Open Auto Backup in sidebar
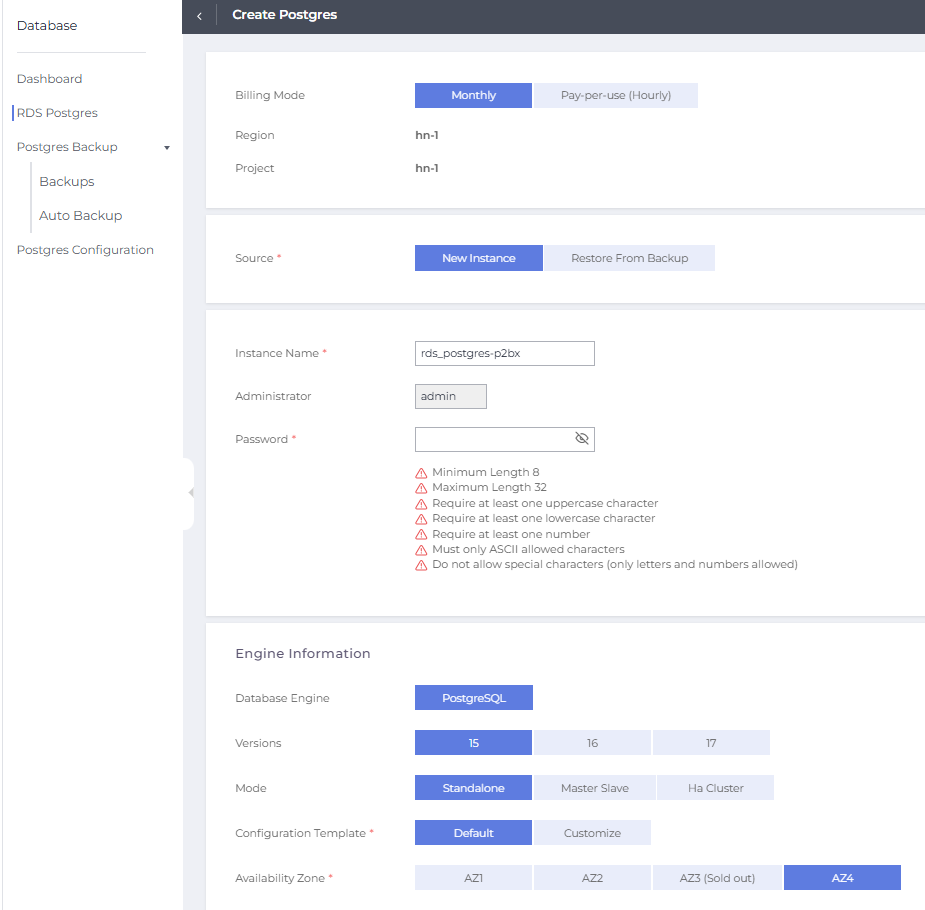Viewport: 925px width, 910px height. point(80,216)
